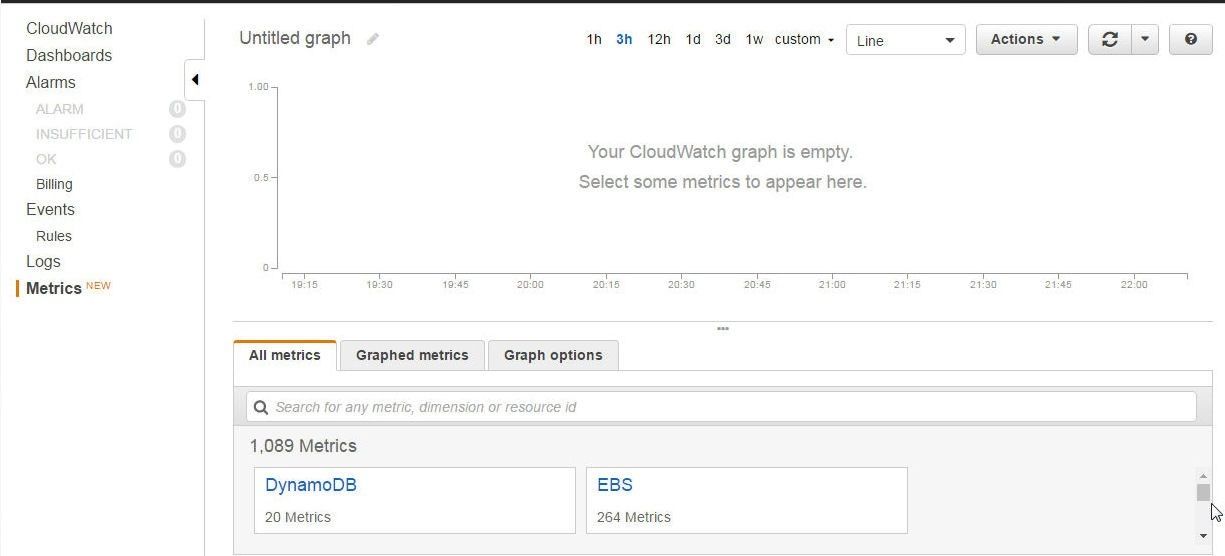Collapse the left navigation panel arrow
1225x556 pixels.
pos(195,79)
